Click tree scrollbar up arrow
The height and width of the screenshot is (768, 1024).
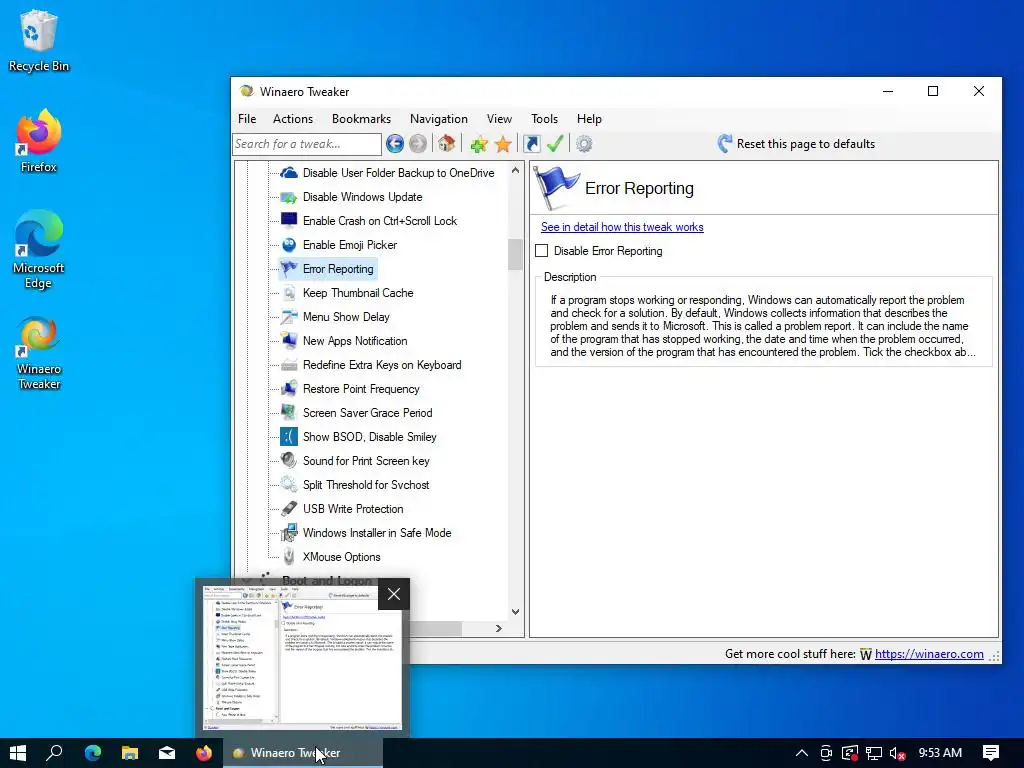[515, 170]
